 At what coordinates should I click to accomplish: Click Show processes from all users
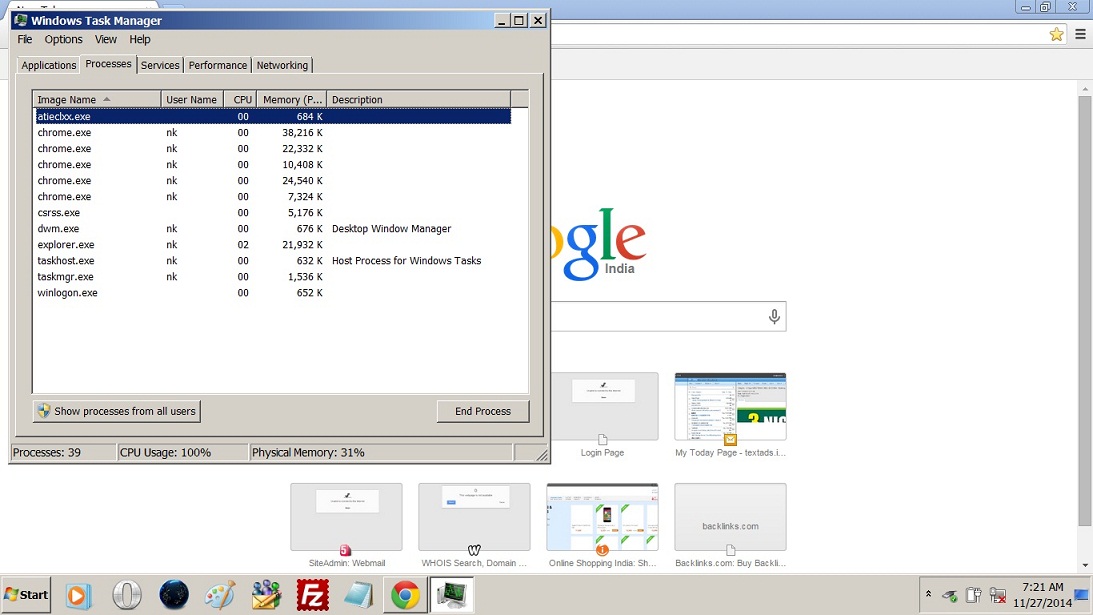[x=117, y=411]
